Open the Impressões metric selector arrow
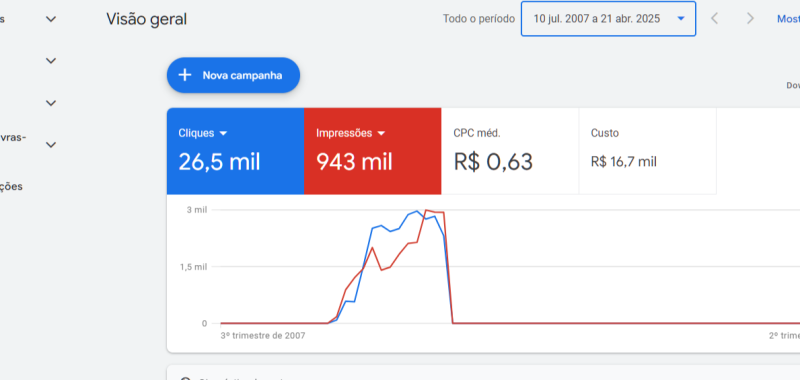Viewport: 800px width, 380px height. 381,134
